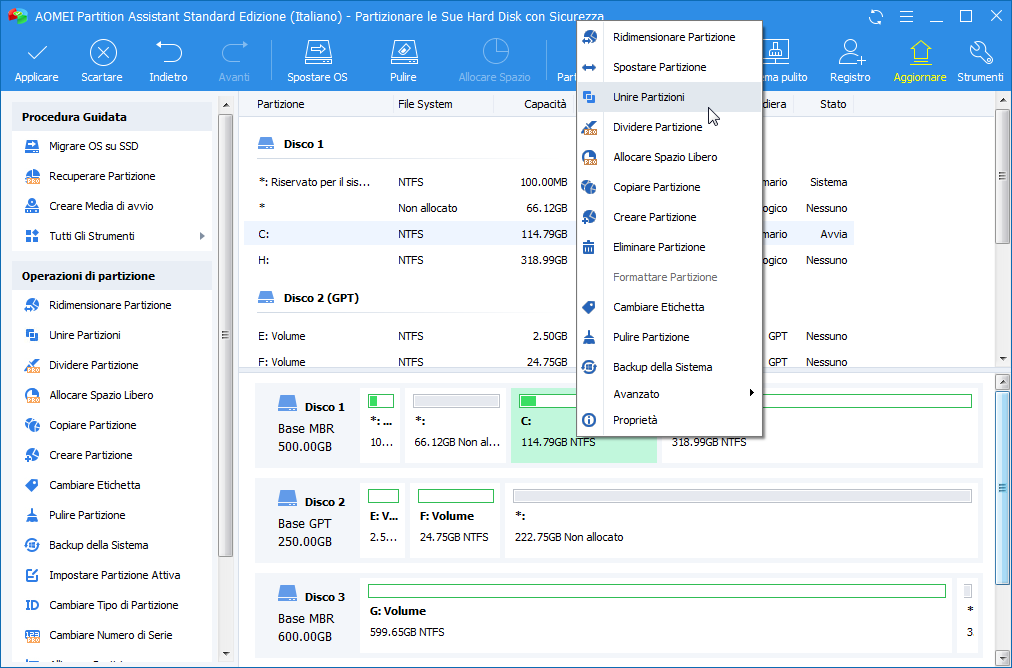Image resolution: width=1012 pixels, height=668 pixels.
Task: Open the Strumenti tools icon
Action: [980, 60]
